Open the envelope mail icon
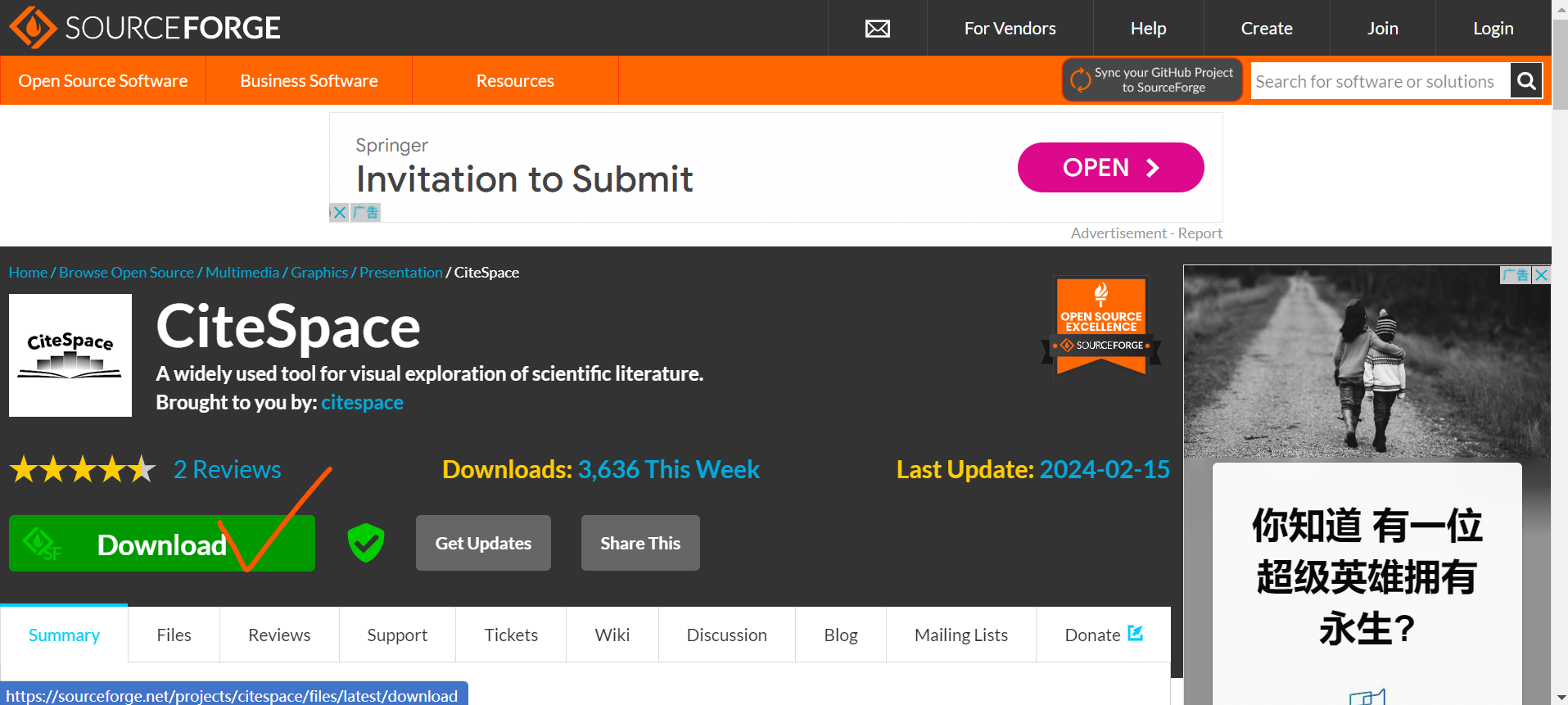The image size is (1568, 705). tap(878, 29)
